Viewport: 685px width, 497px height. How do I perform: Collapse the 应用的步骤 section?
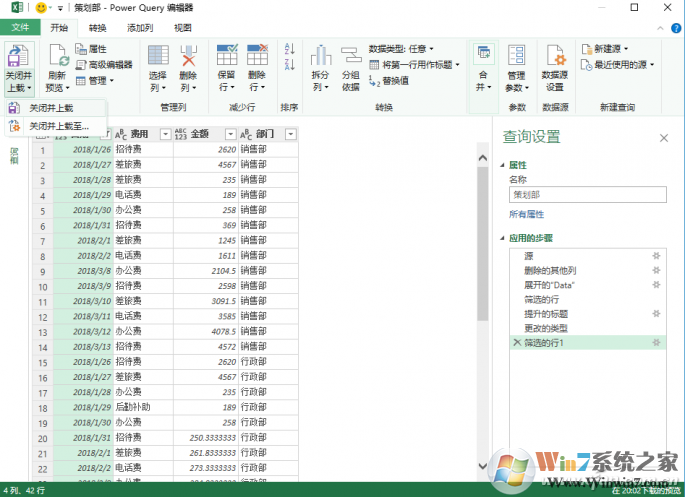coord(503,238)
